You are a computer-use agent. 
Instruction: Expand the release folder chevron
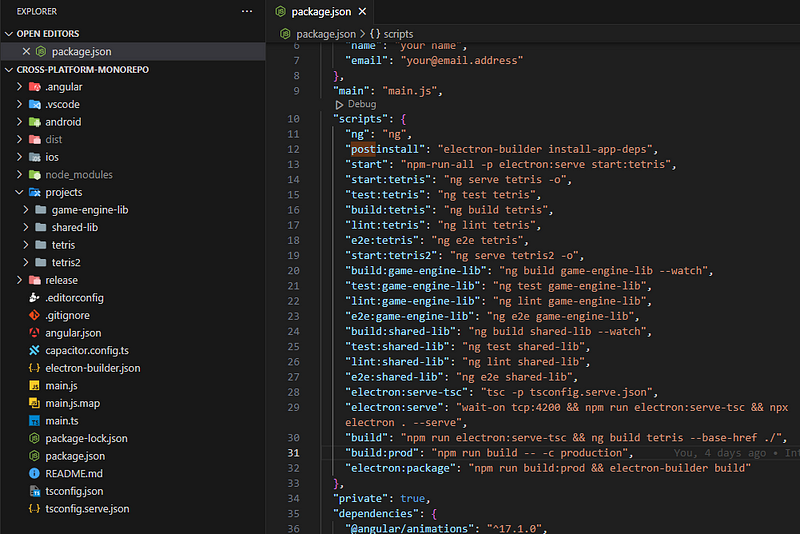[x=19, y=280]
